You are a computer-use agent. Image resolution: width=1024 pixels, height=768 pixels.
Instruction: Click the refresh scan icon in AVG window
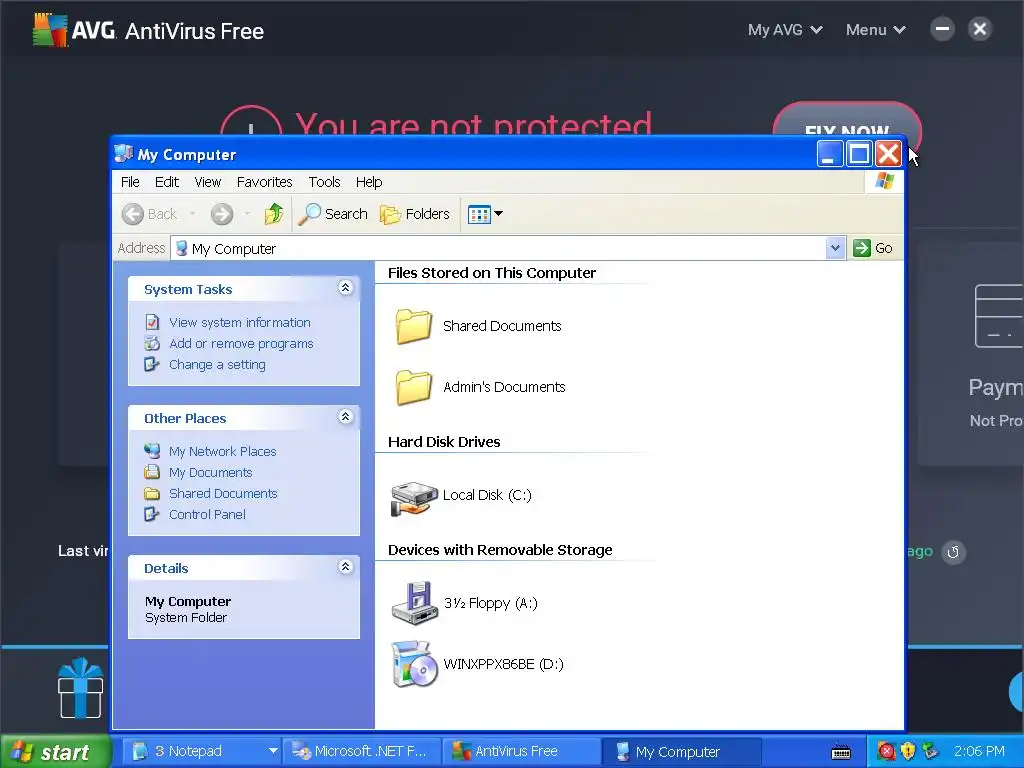953,552
